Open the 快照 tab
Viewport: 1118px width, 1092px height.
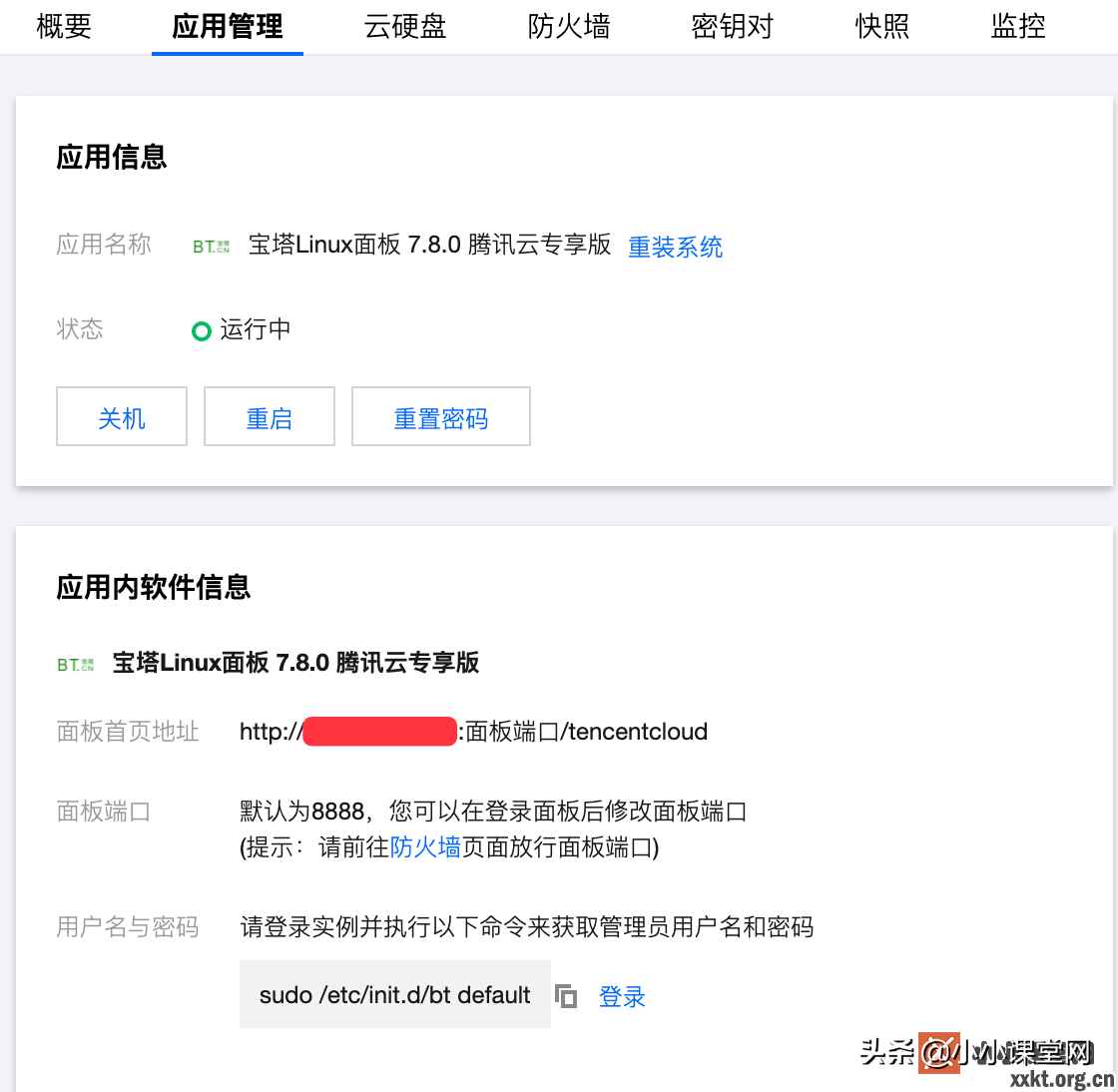(882, 26)
